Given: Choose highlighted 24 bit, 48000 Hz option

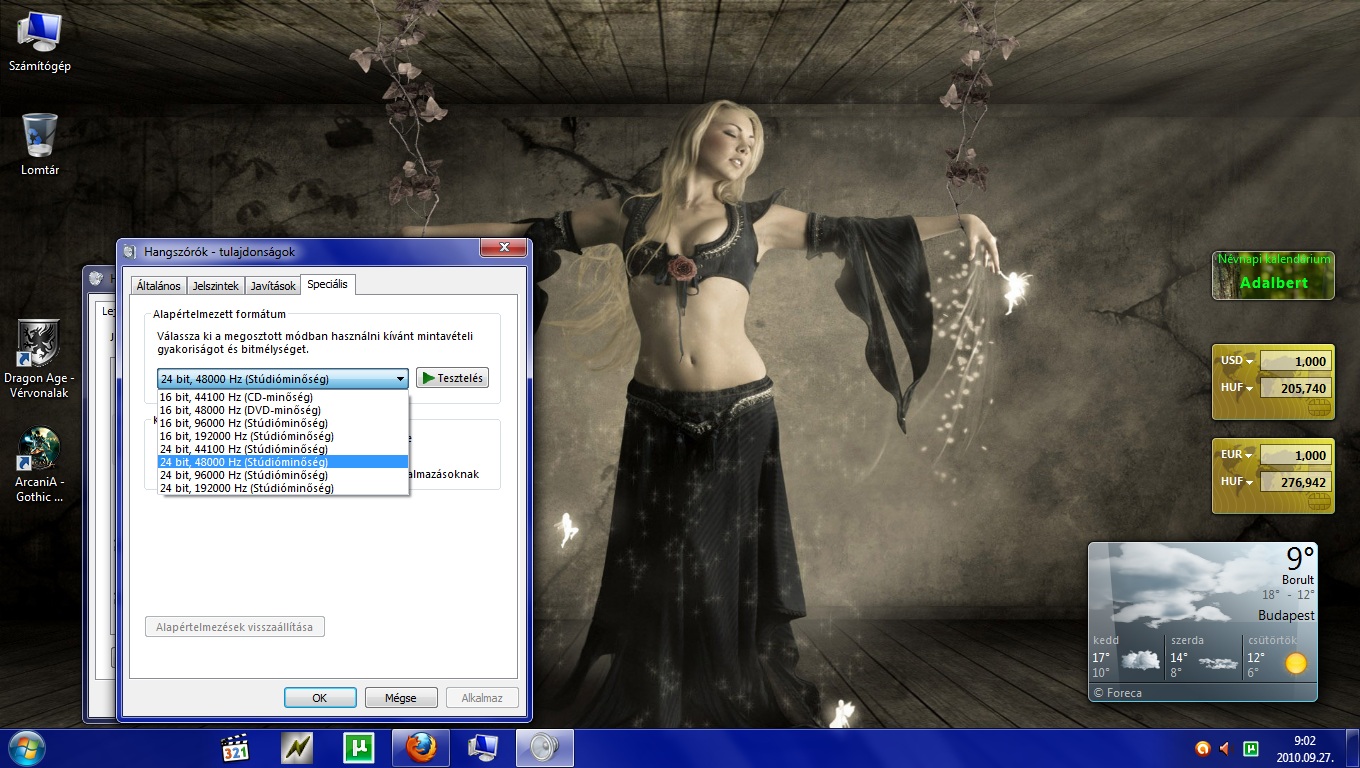Looking at the screenshot, I should pos(283,462).
